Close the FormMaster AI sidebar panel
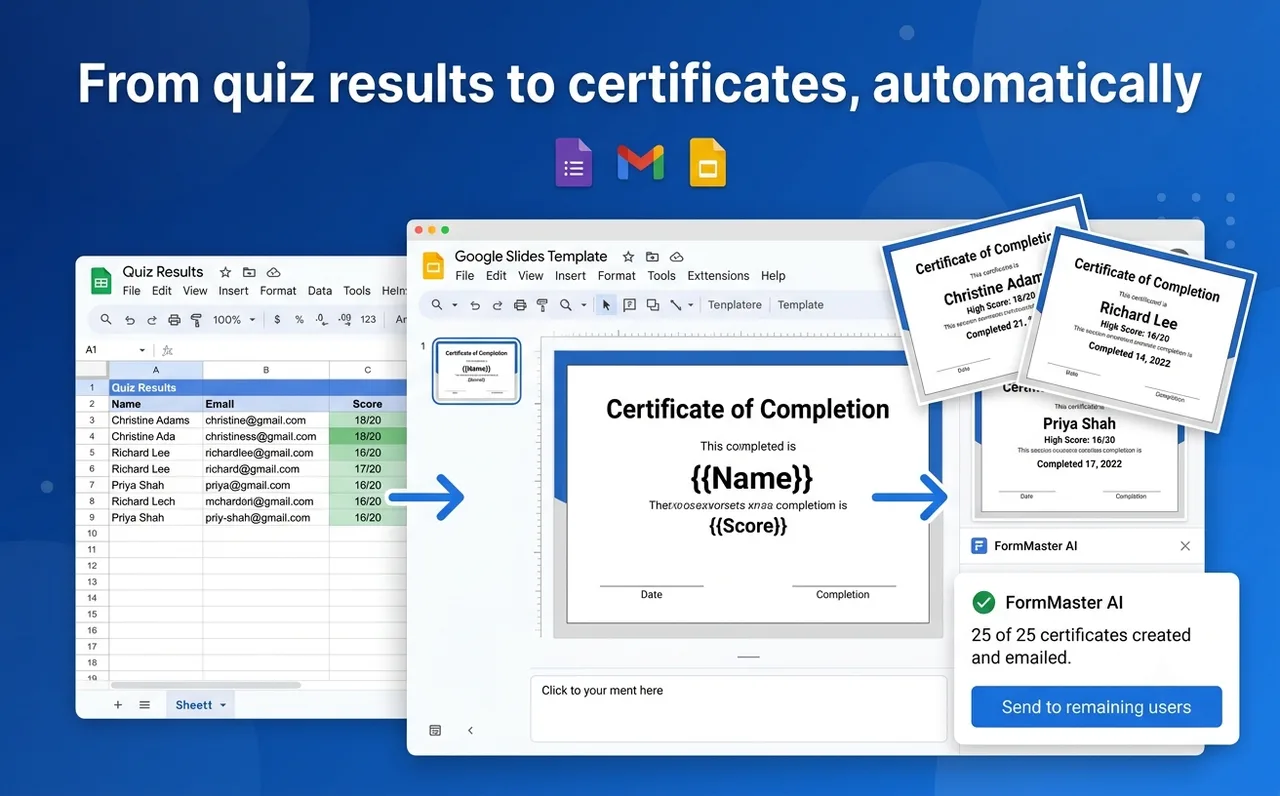 coord(1185,546)
